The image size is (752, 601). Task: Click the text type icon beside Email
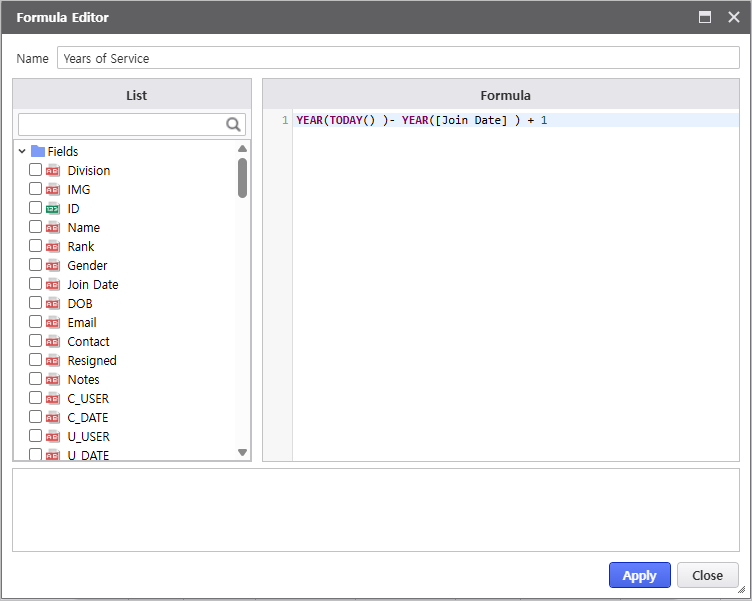tap(53, 323)
